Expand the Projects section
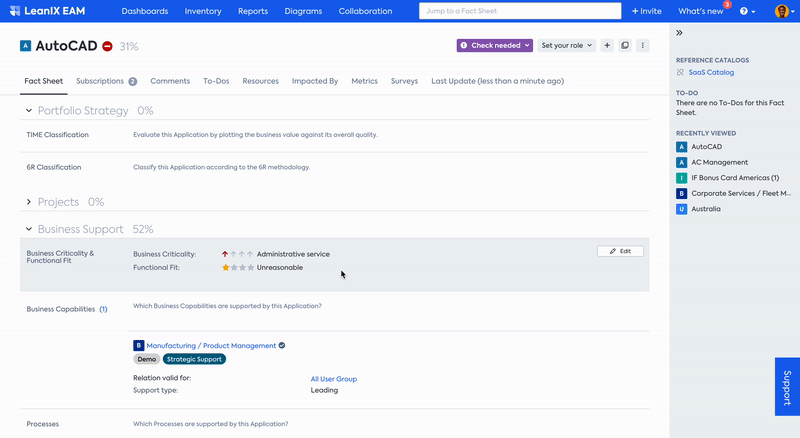The image size is (800, 438). (29, 202)
